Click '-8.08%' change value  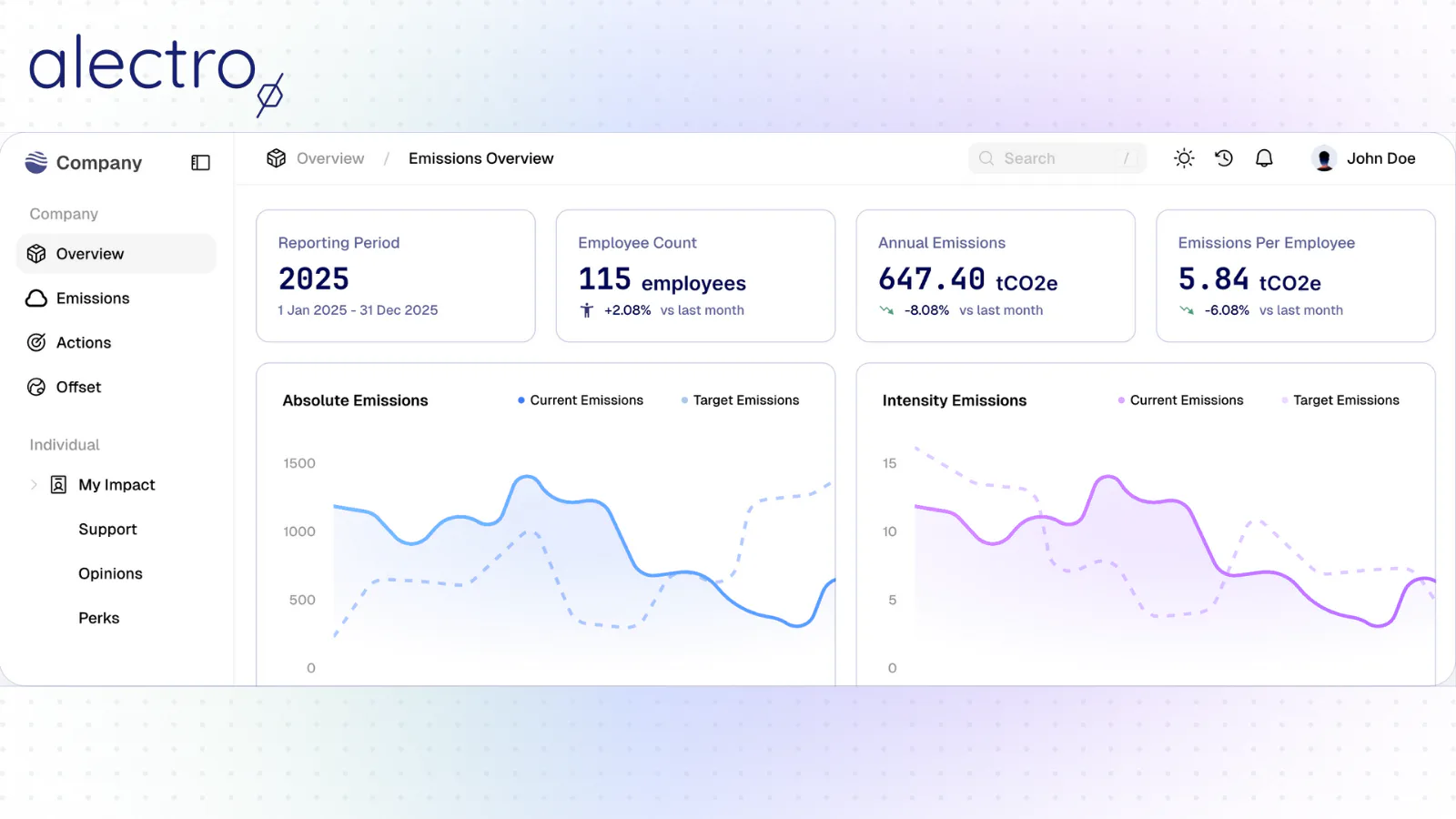point(926,310)
